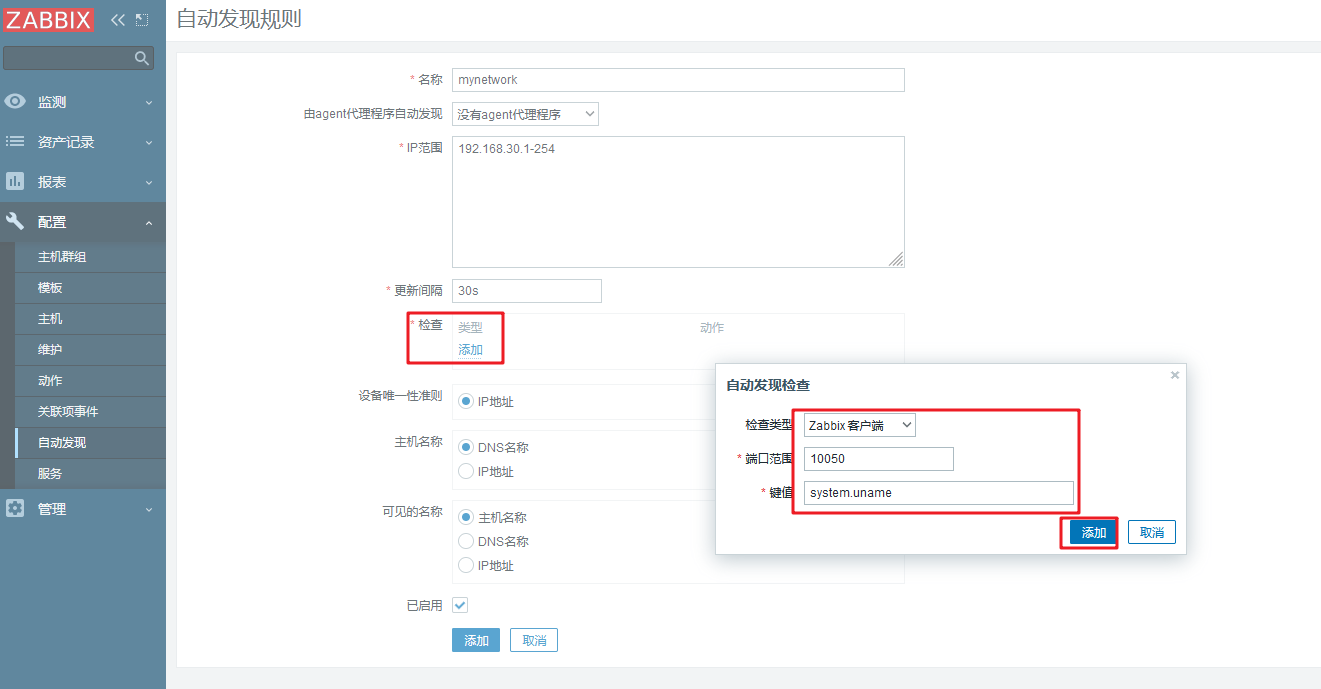Select DNS名称 for 可见的名称

[466, 541]
